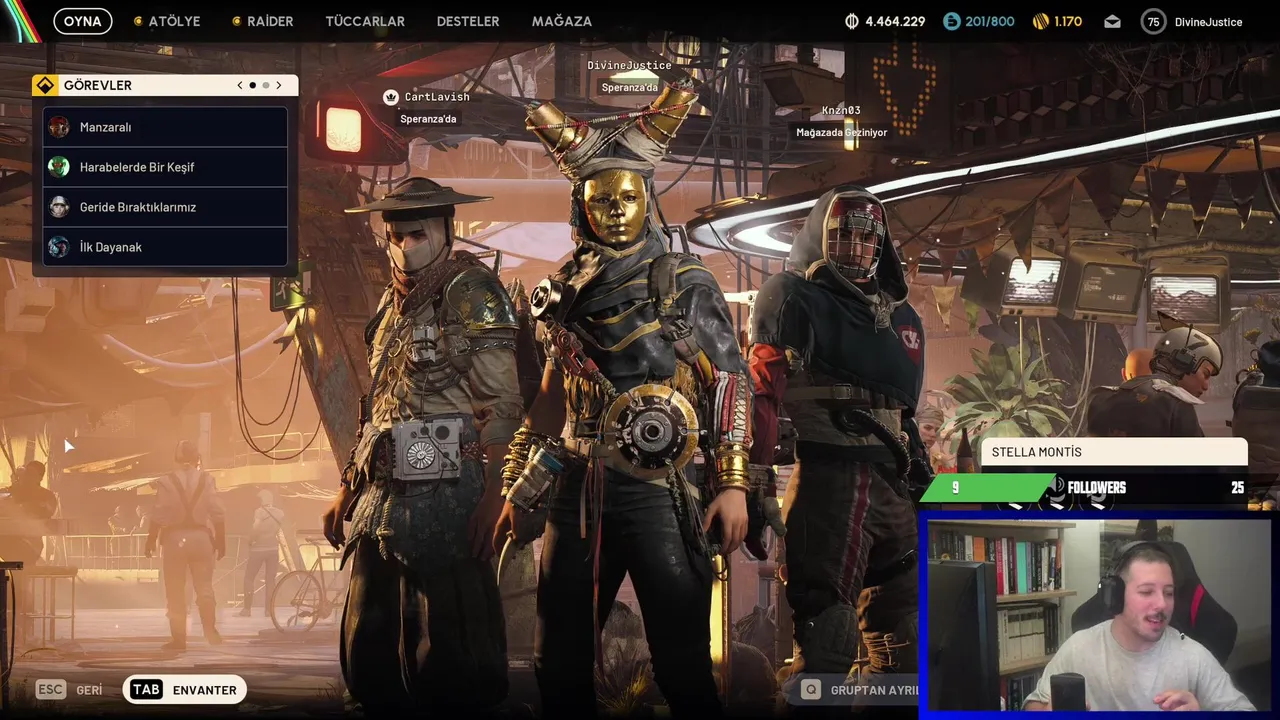
Task: Switch to the RAİDER tab
Action: click(x=262, y=21)
